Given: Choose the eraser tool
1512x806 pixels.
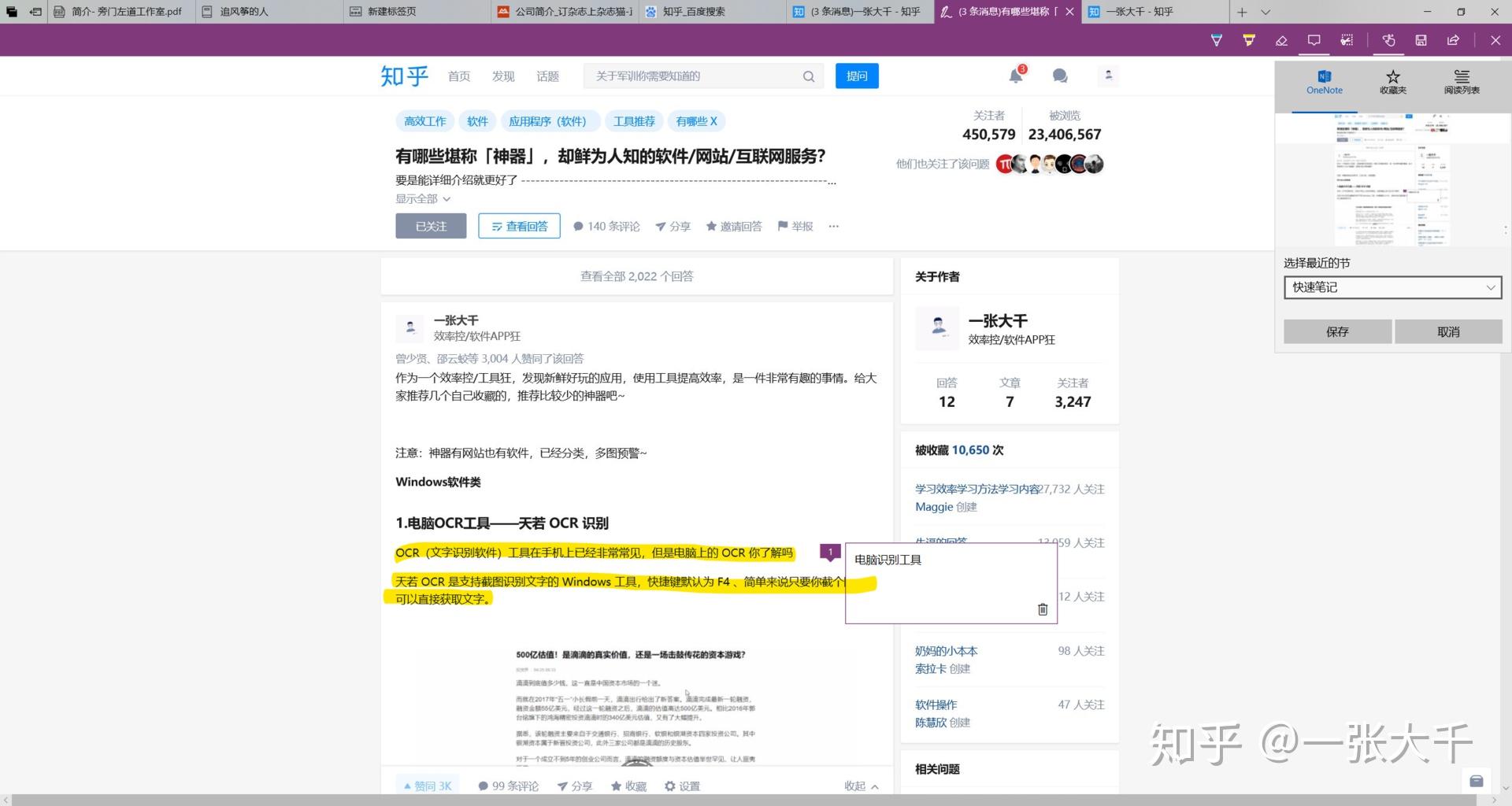Looking at the screenshot, I should (1281, 40).
